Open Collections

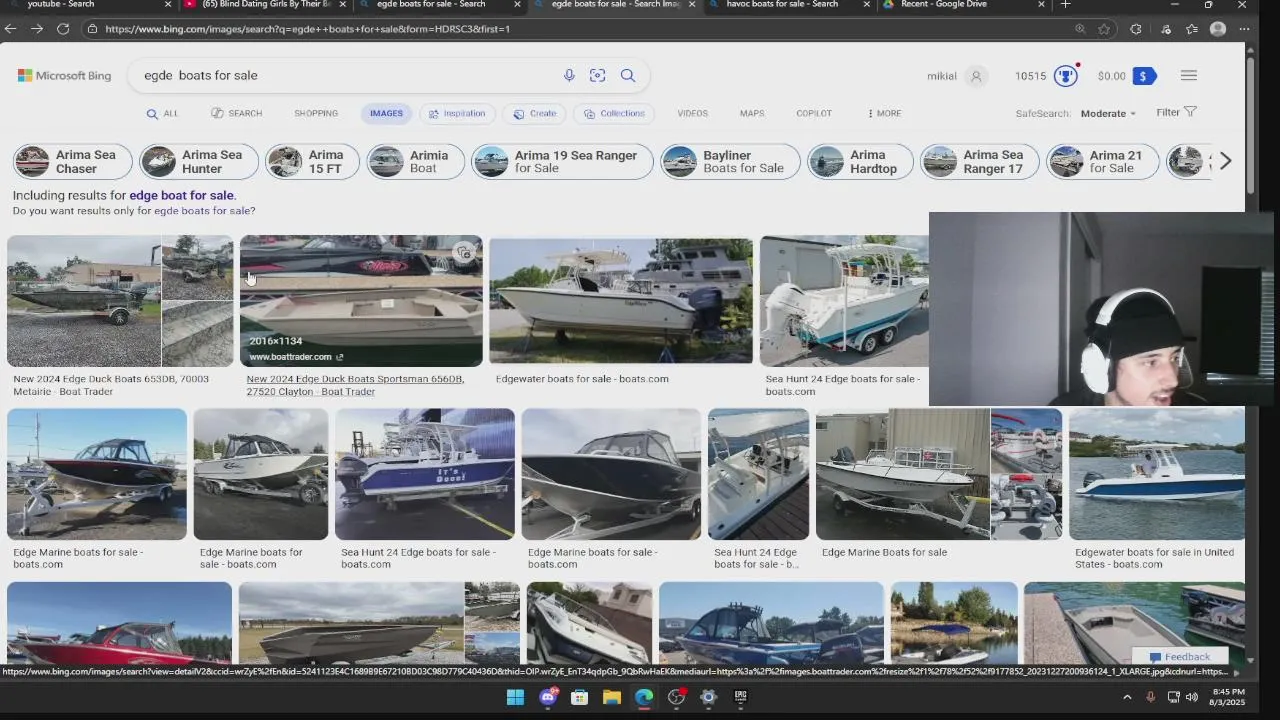click(x=614, y=113)
